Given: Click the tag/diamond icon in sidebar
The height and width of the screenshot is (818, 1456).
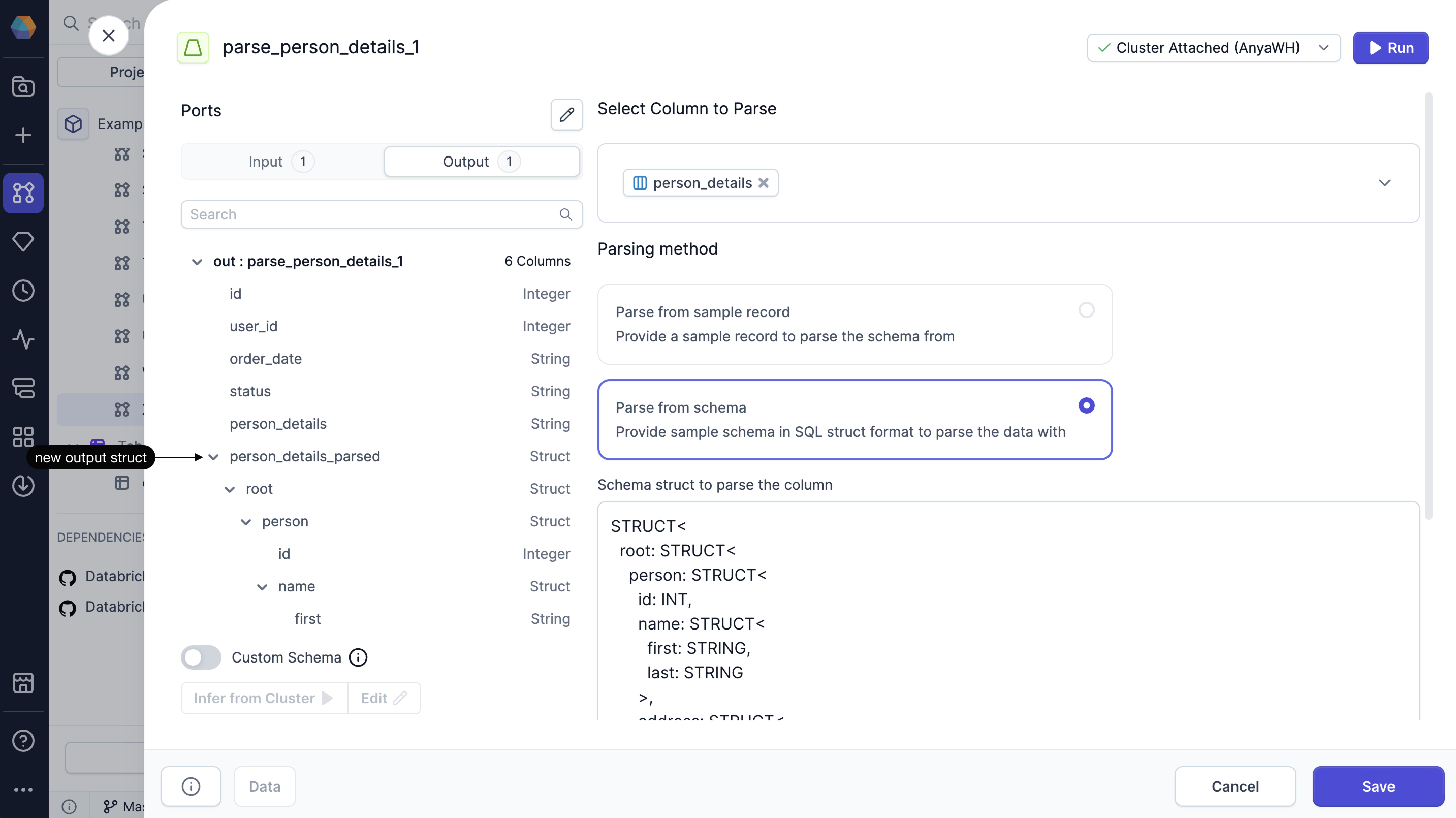Looking at the screenshot, I should coord(23,241).
